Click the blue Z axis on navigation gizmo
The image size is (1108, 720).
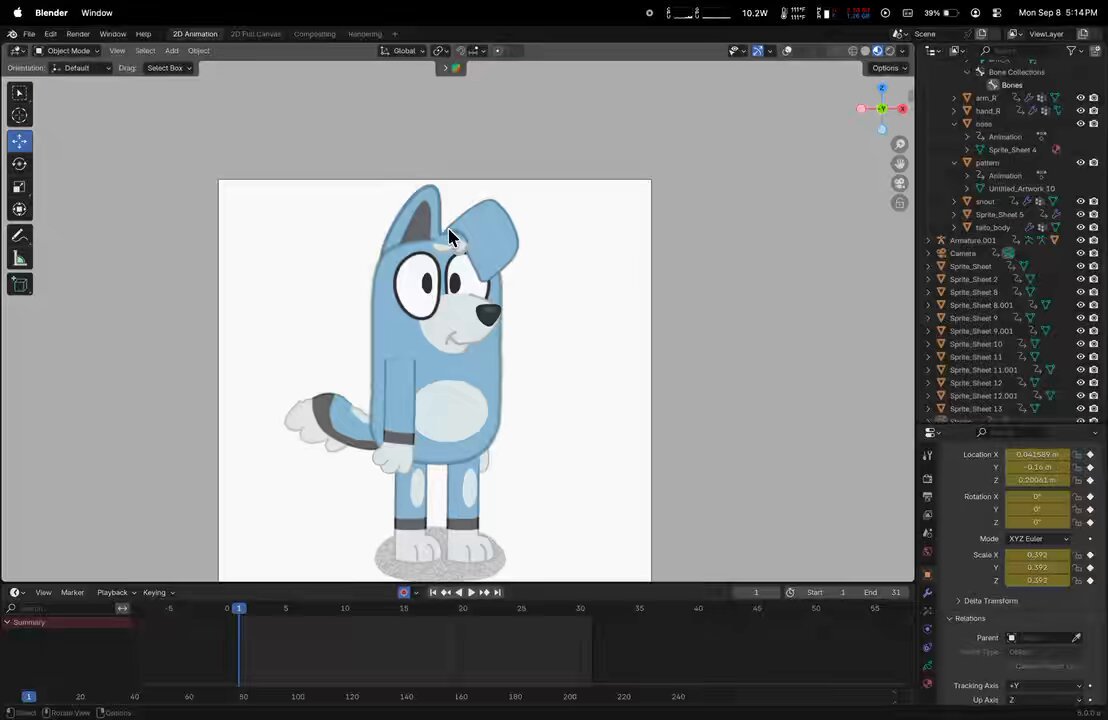pos(882,88)
